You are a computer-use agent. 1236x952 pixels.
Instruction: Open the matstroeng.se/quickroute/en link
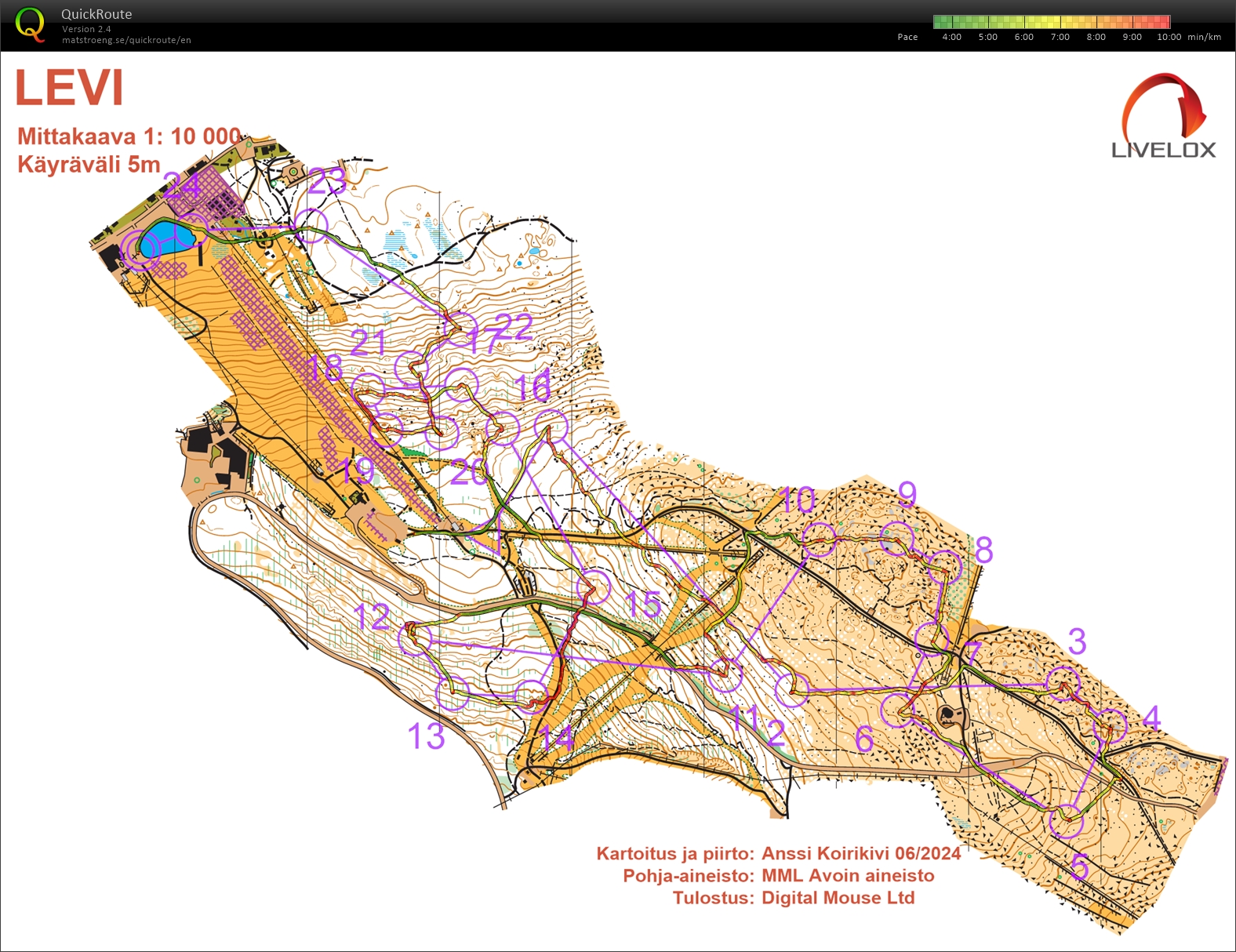click(126, 40)
